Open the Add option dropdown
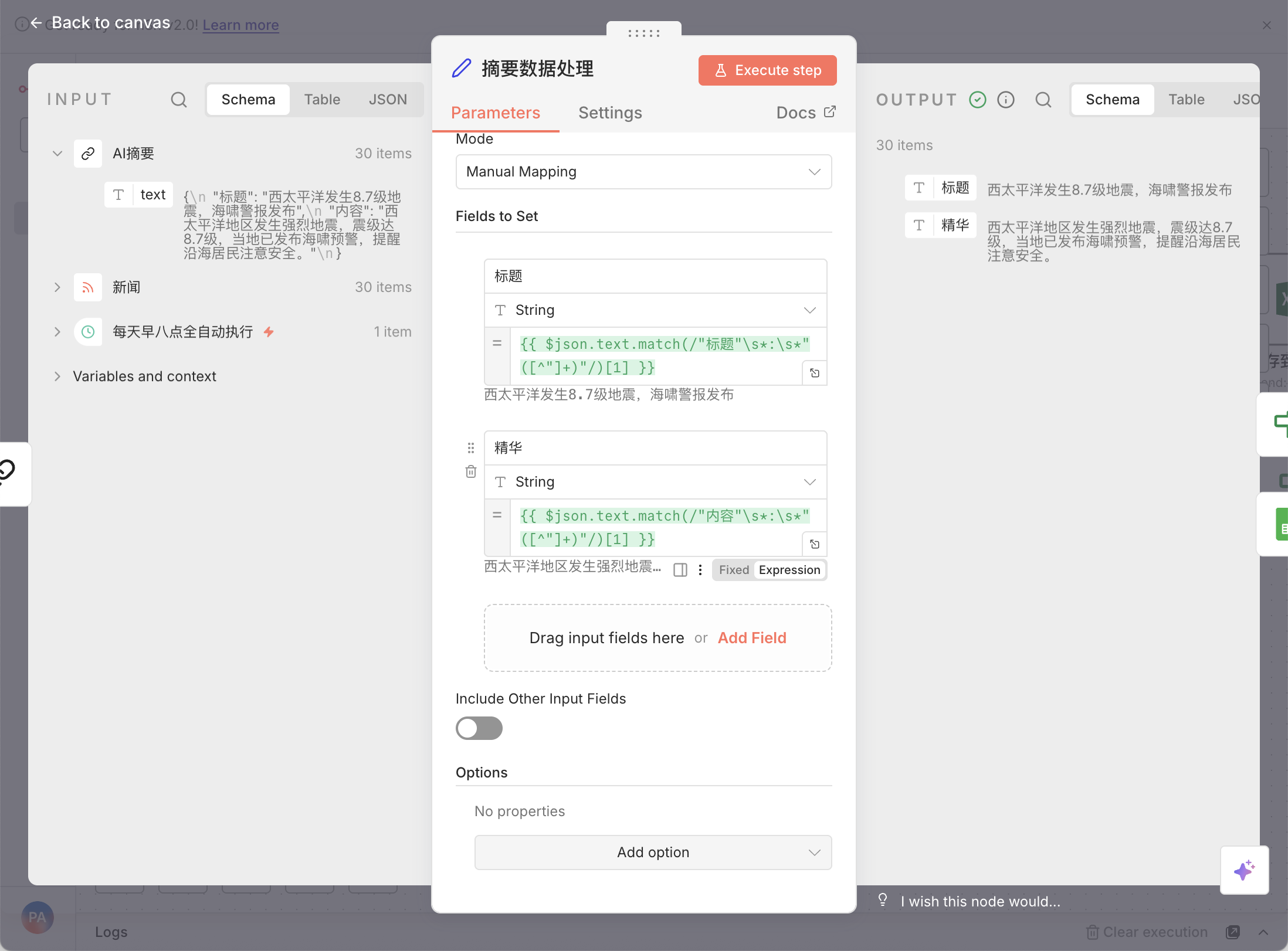Viewport: 1288px width, 951px height. point(653,852)
